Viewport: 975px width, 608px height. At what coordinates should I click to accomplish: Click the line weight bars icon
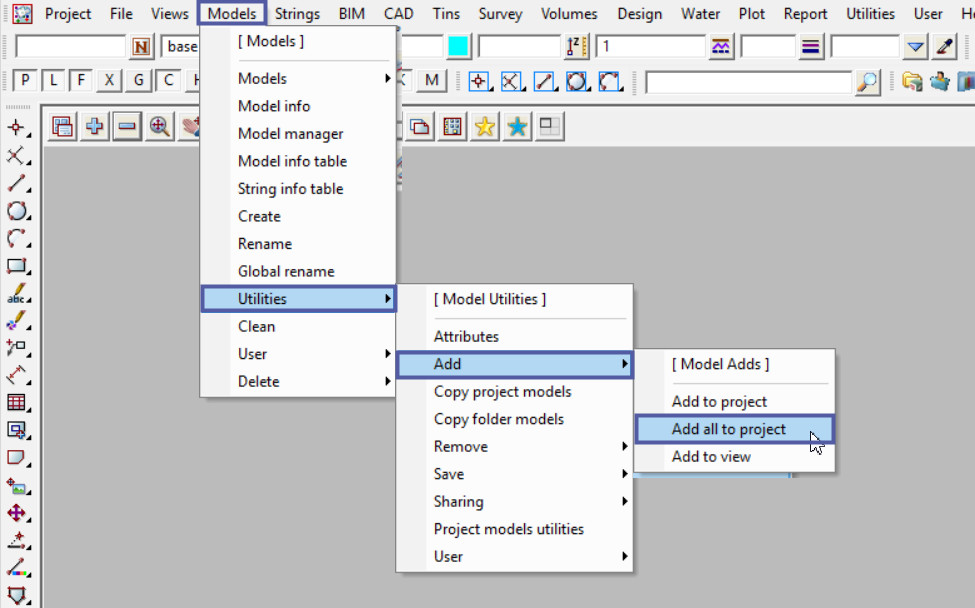[x=810, y=47]
